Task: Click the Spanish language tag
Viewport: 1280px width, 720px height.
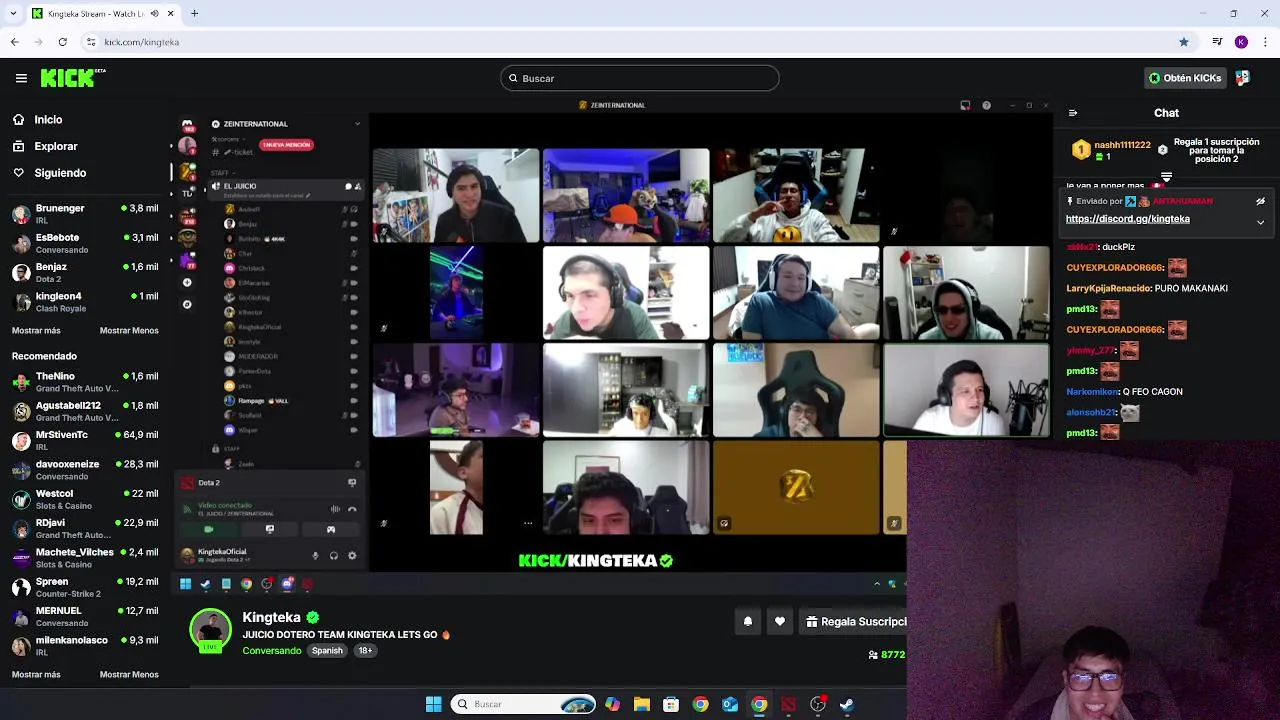Action: click(x=327, y=651)
